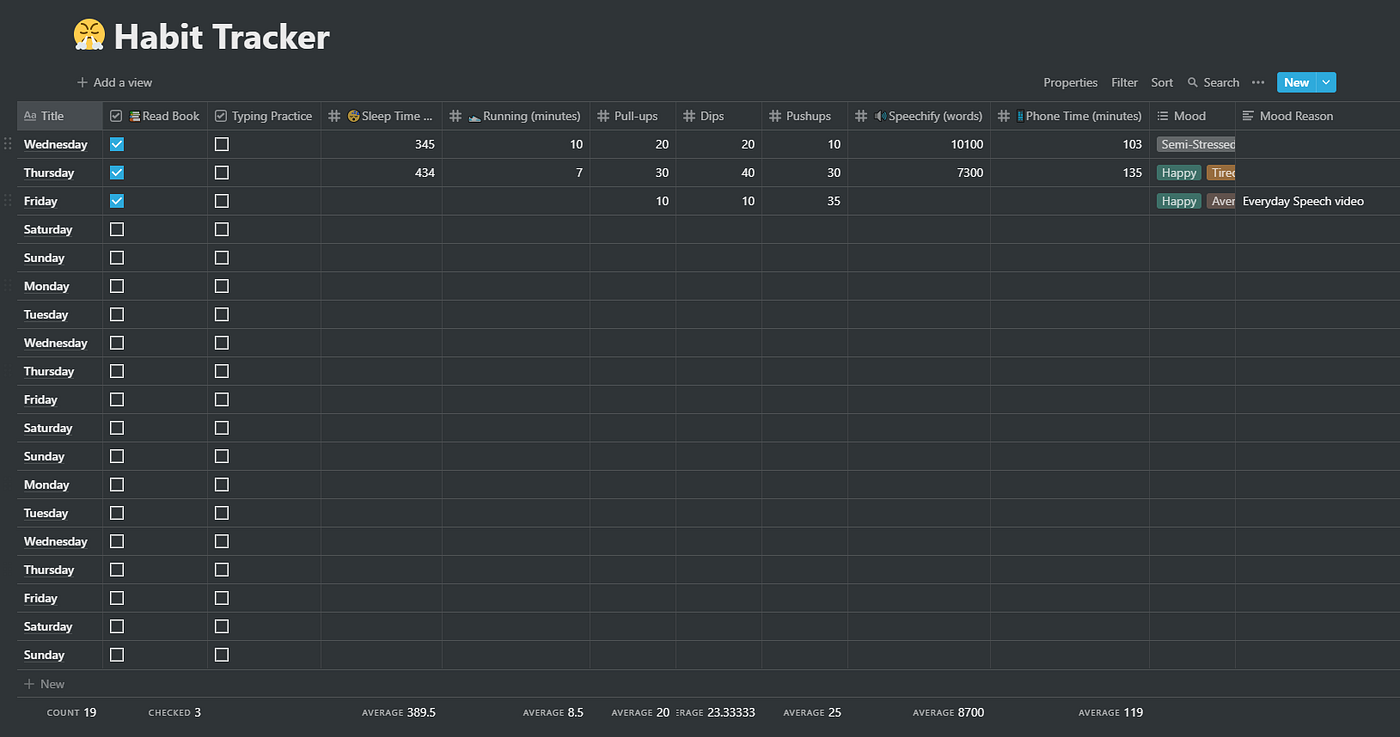The width and height of the screenshot is (1400, 737).
Task: Check Read Book for the first Tuesday row
Action: (117, 314)
